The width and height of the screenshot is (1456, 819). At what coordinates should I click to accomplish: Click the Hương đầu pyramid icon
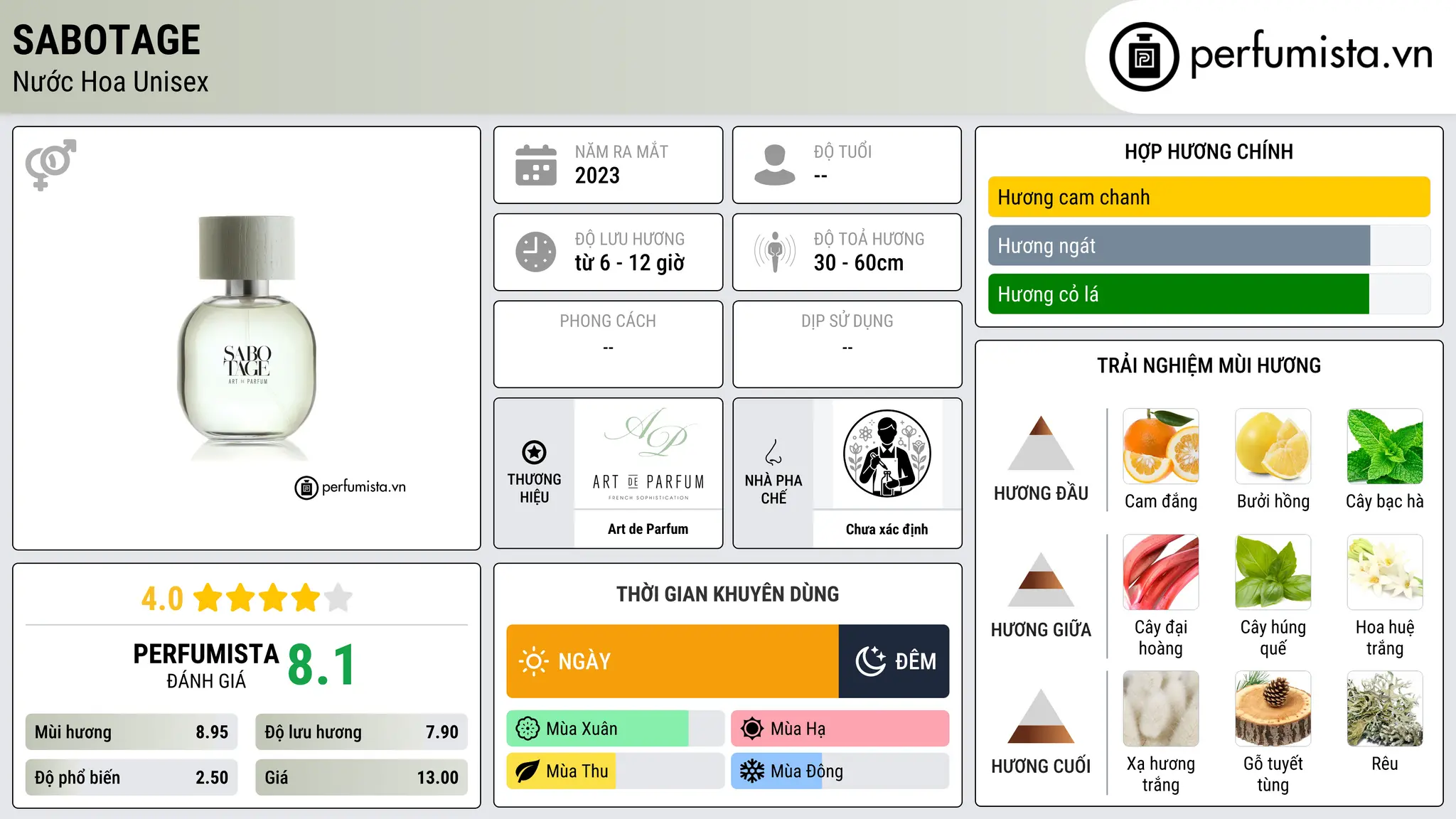coord(1041,443)
